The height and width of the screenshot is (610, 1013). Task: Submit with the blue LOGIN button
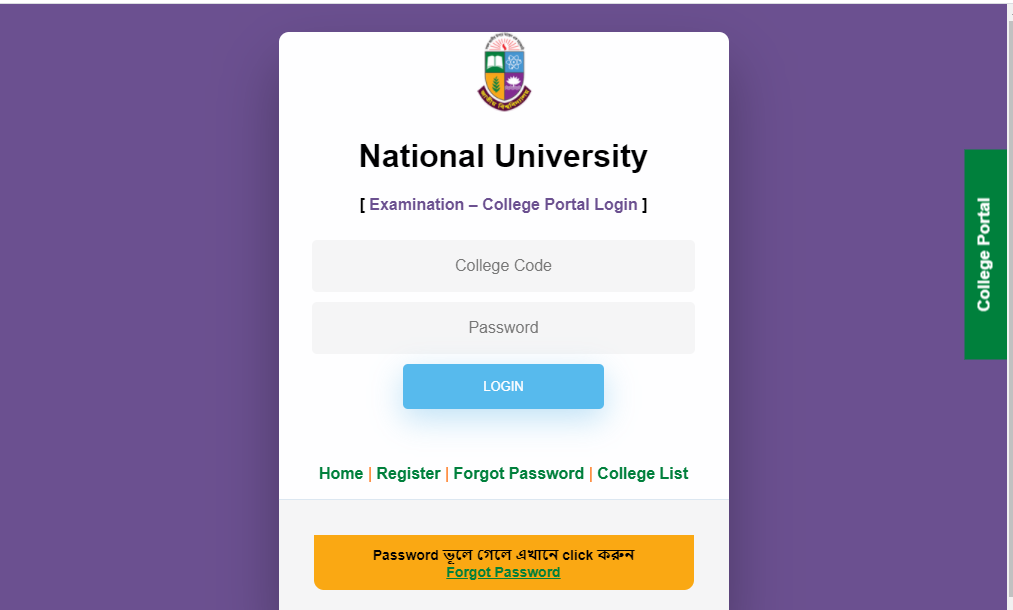tap(503, 386)
